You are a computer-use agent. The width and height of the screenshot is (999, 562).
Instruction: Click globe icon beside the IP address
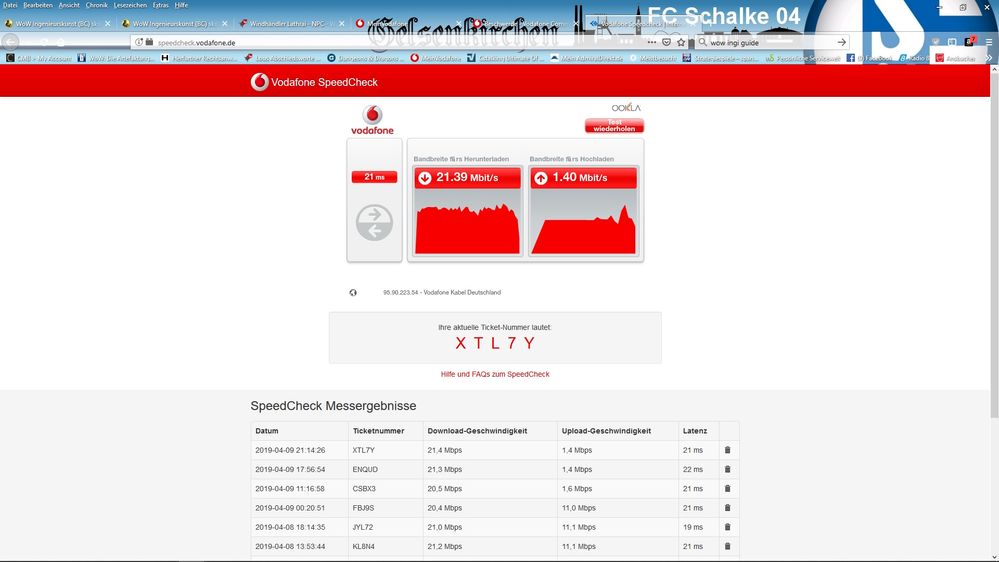click(353, 292)
